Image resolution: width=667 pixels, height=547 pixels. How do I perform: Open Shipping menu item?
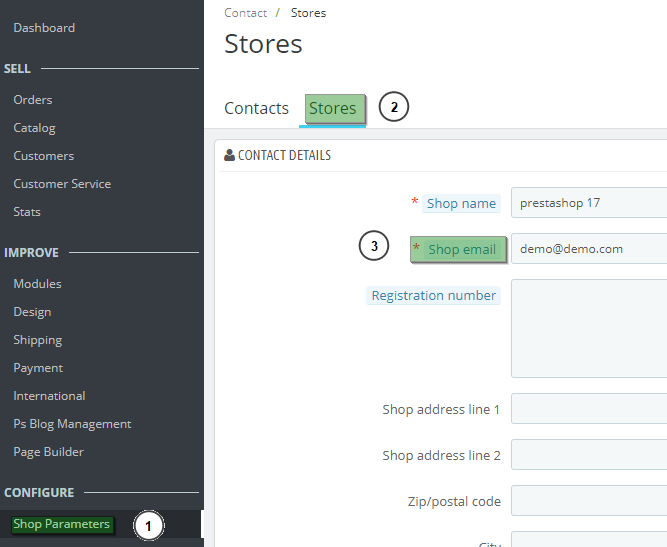click(x=38, y=340)
